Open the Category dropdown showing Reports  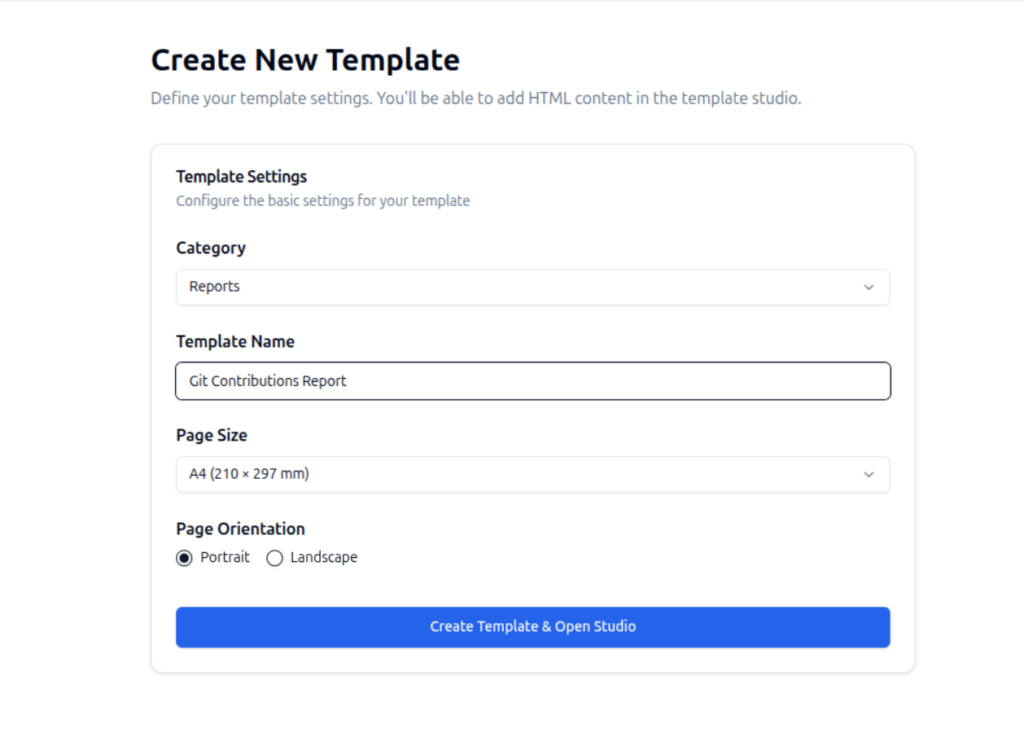tap(532, 286)
